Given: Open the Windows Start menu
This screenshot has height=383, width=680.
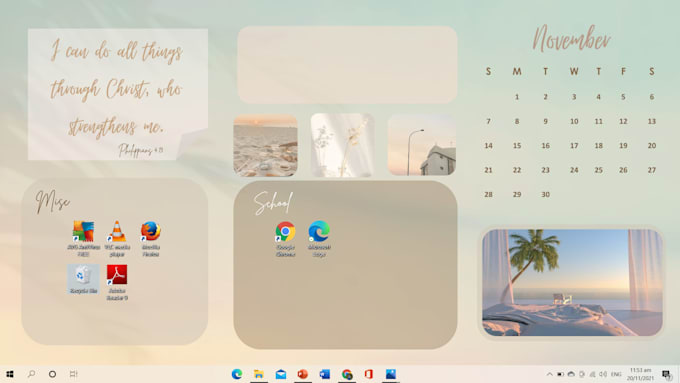Looking at the screenshot, I should click(x=10, y=374).
